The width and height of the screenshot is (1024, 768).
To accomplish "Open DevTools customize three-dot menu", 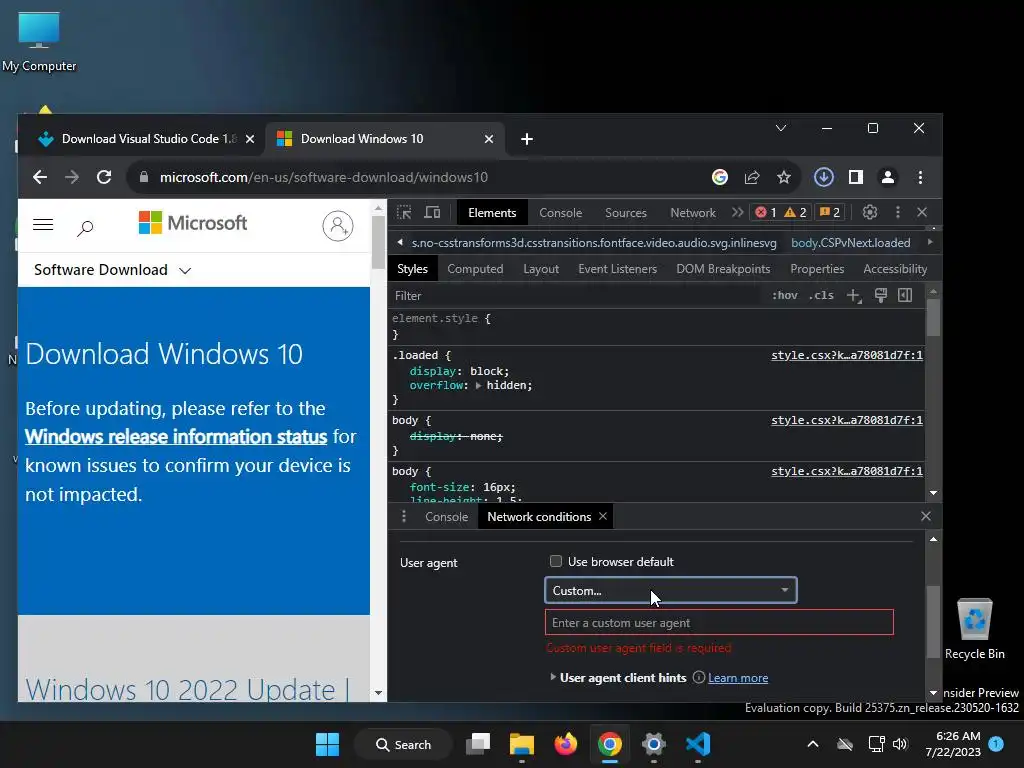I will 898,212.
